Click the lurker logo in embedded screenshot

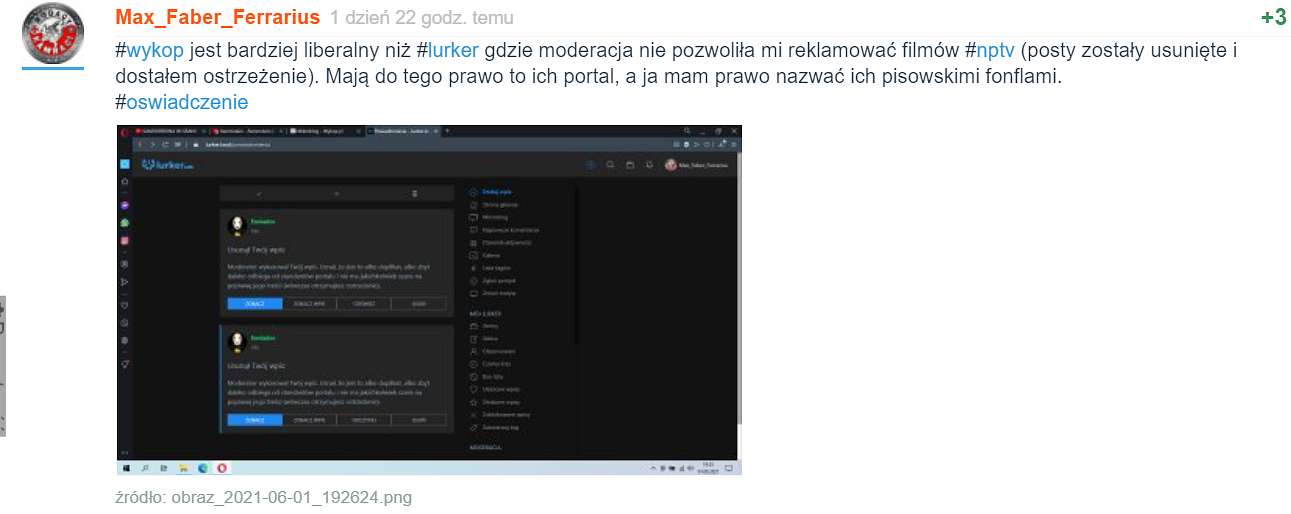(167, 165)
